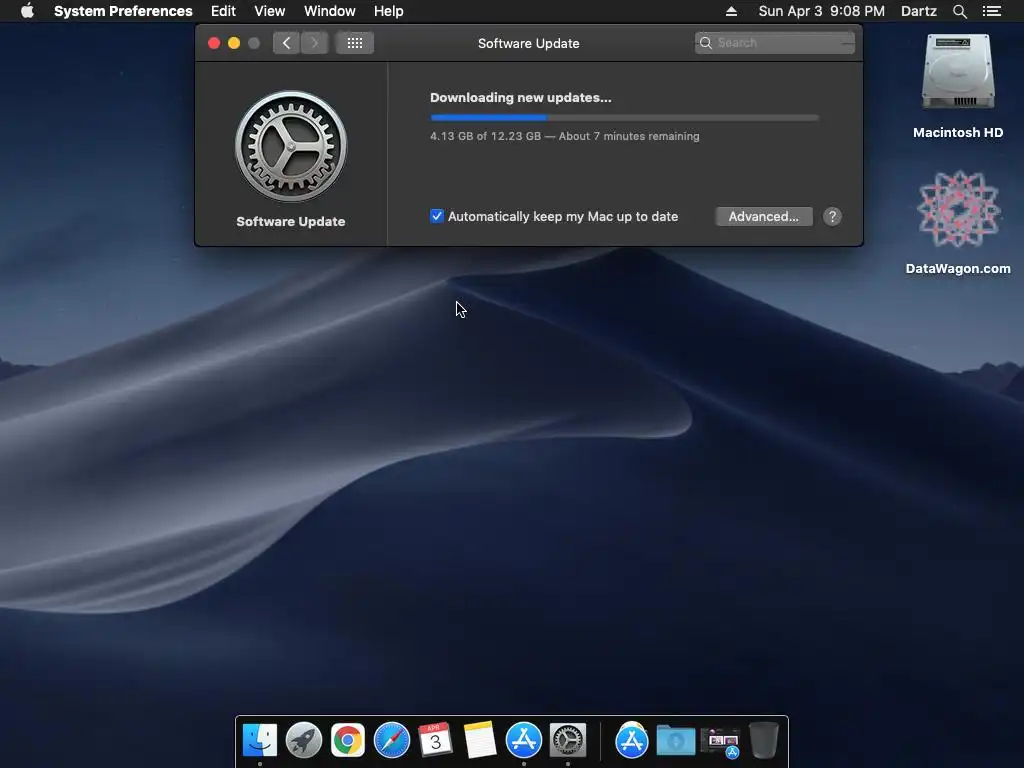Open help with the question mark button
Image resolution: width=1024 pixels, height=768 pixels.
pyautogui.click(x=832, y=217)
